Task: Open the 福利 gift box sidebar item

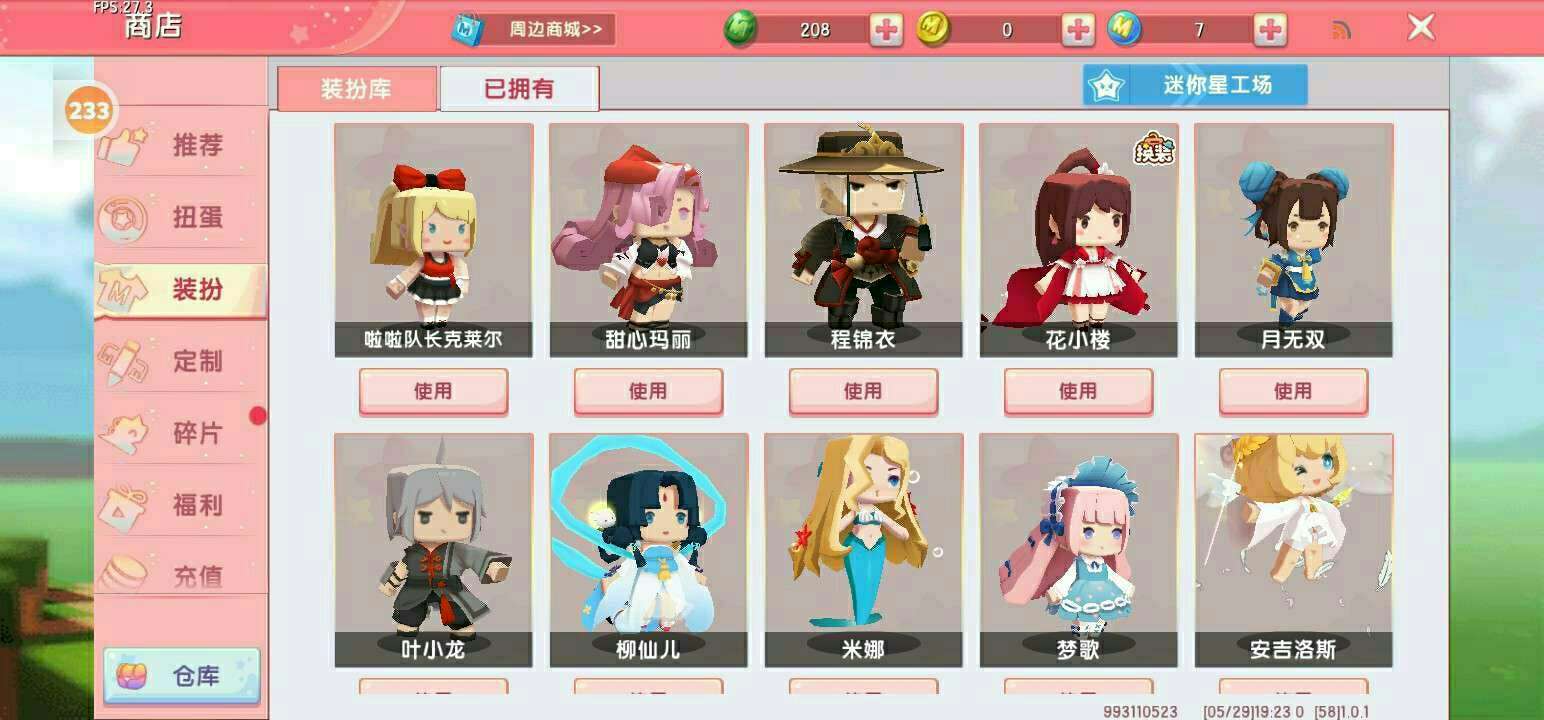Action: pyautogui.click(x=181, y=505)
